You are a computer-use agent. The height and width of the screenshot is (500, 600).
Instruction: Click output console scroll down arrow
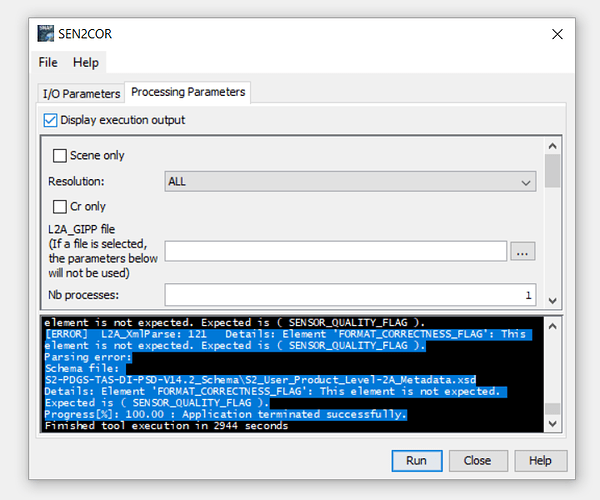tap(552, 423)
